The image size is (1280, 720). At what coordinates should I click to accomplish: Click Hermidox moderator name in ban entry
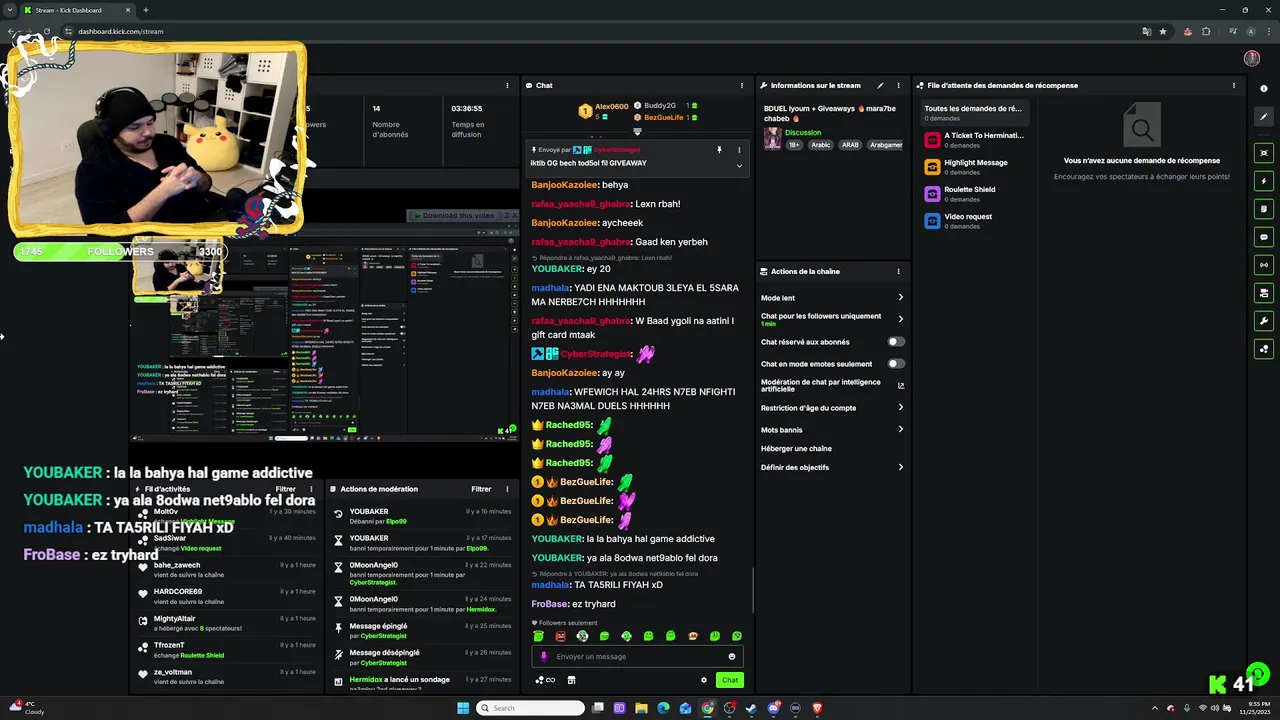[x=480, y=609]
